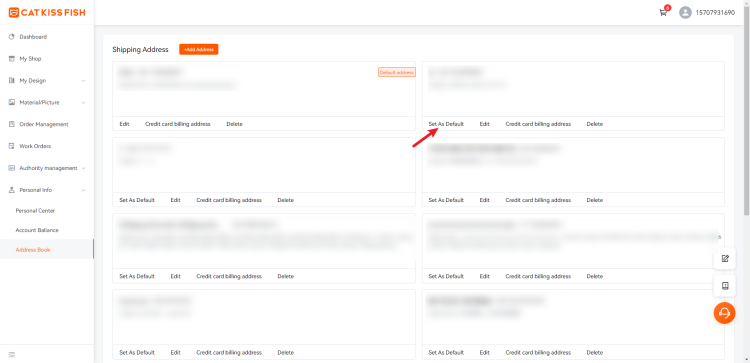Viewport: 750px width, 363px height.
Task: Select the Order Management clipboard icon
Action: point(12,124)
